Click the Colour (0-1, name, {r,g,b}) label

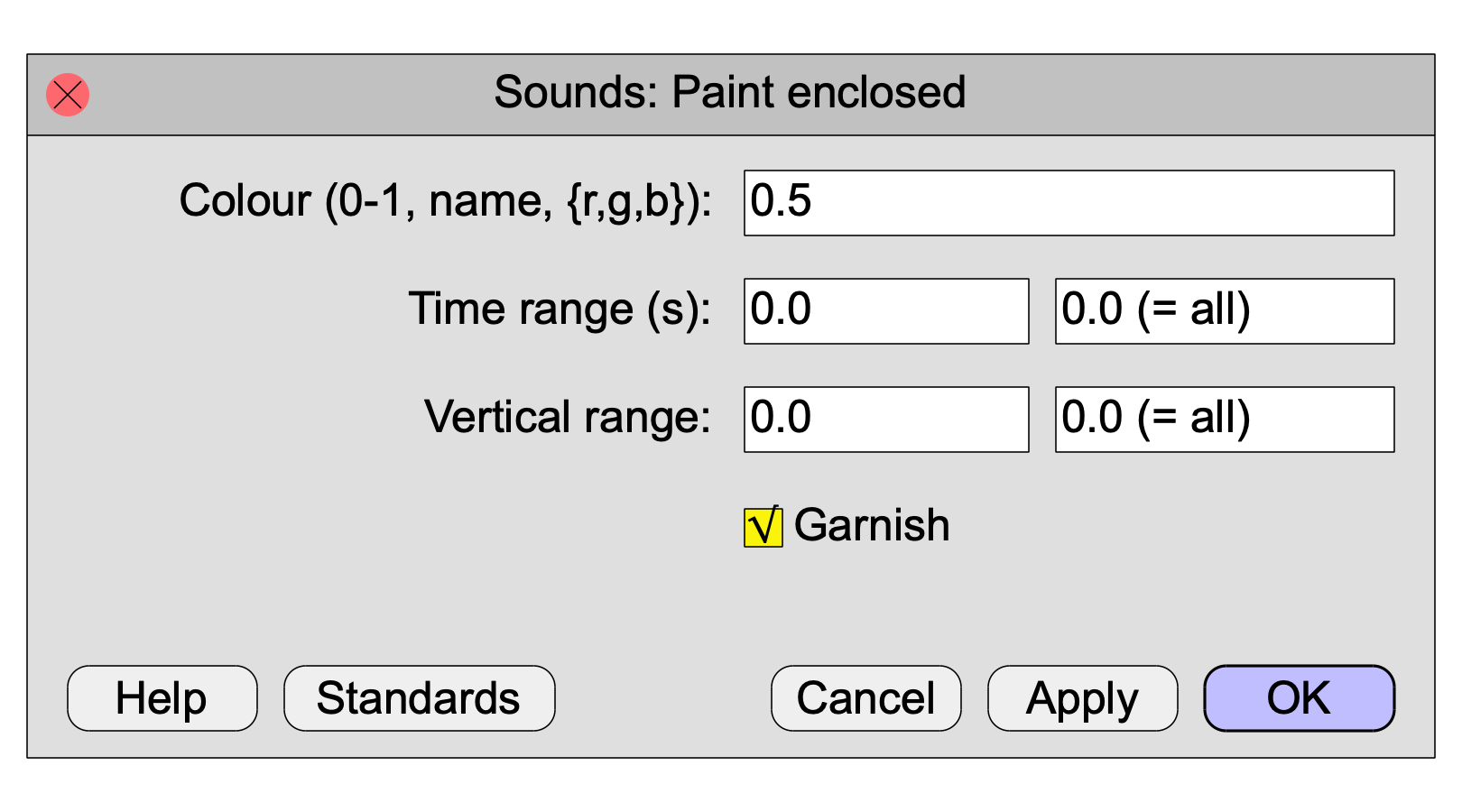[446, 201]
